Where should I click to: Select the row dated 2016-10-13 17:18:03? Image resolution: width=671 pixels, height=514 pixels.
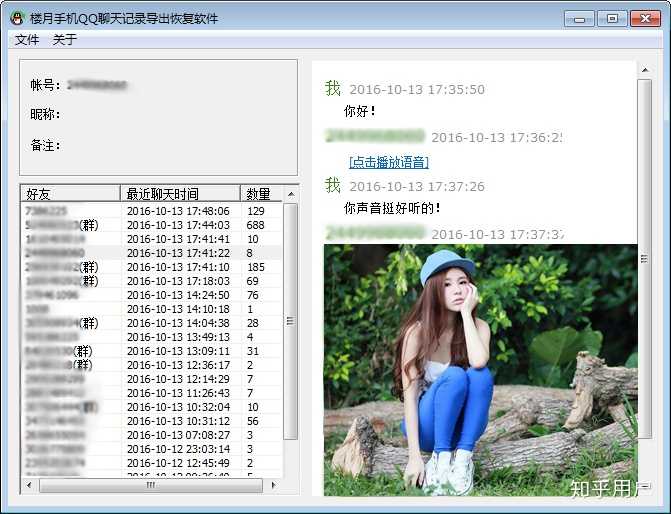151,281
